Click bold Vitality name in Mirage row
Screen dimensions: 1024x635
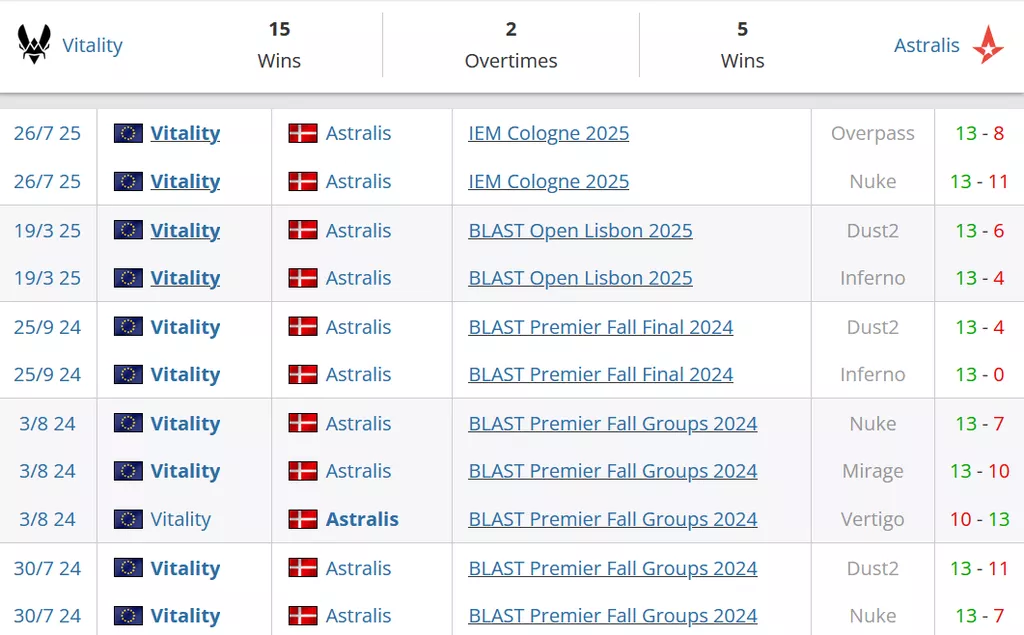(x=185, y=471)
